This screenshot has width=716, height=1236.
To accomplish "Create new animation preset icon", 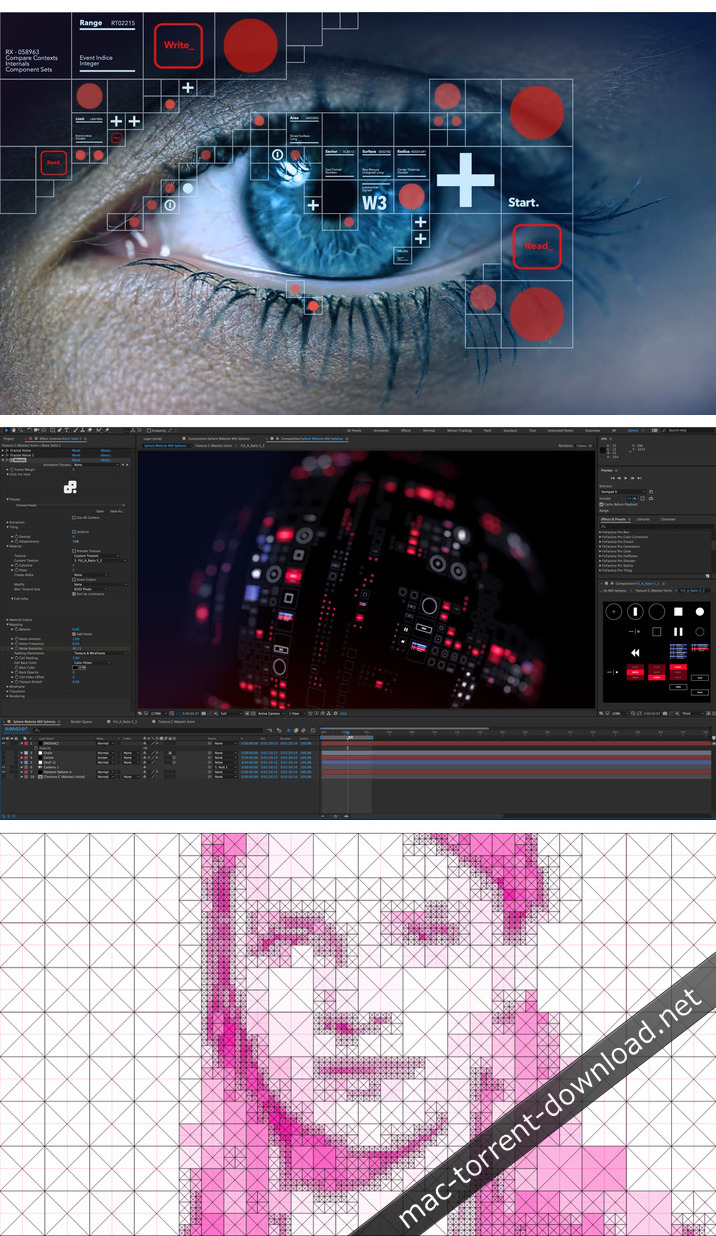I will [x=707, y=576].
